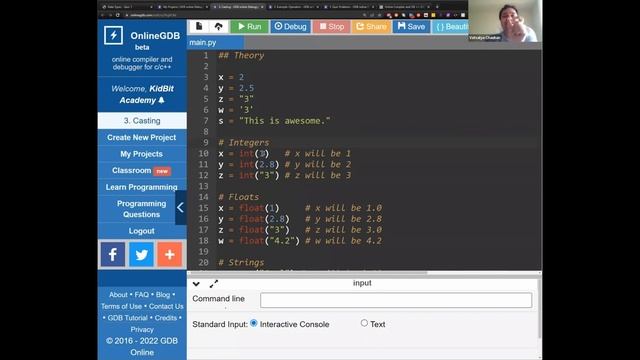Open the Terms of Use link
This screenshot has height=360, width=640.
121,306
